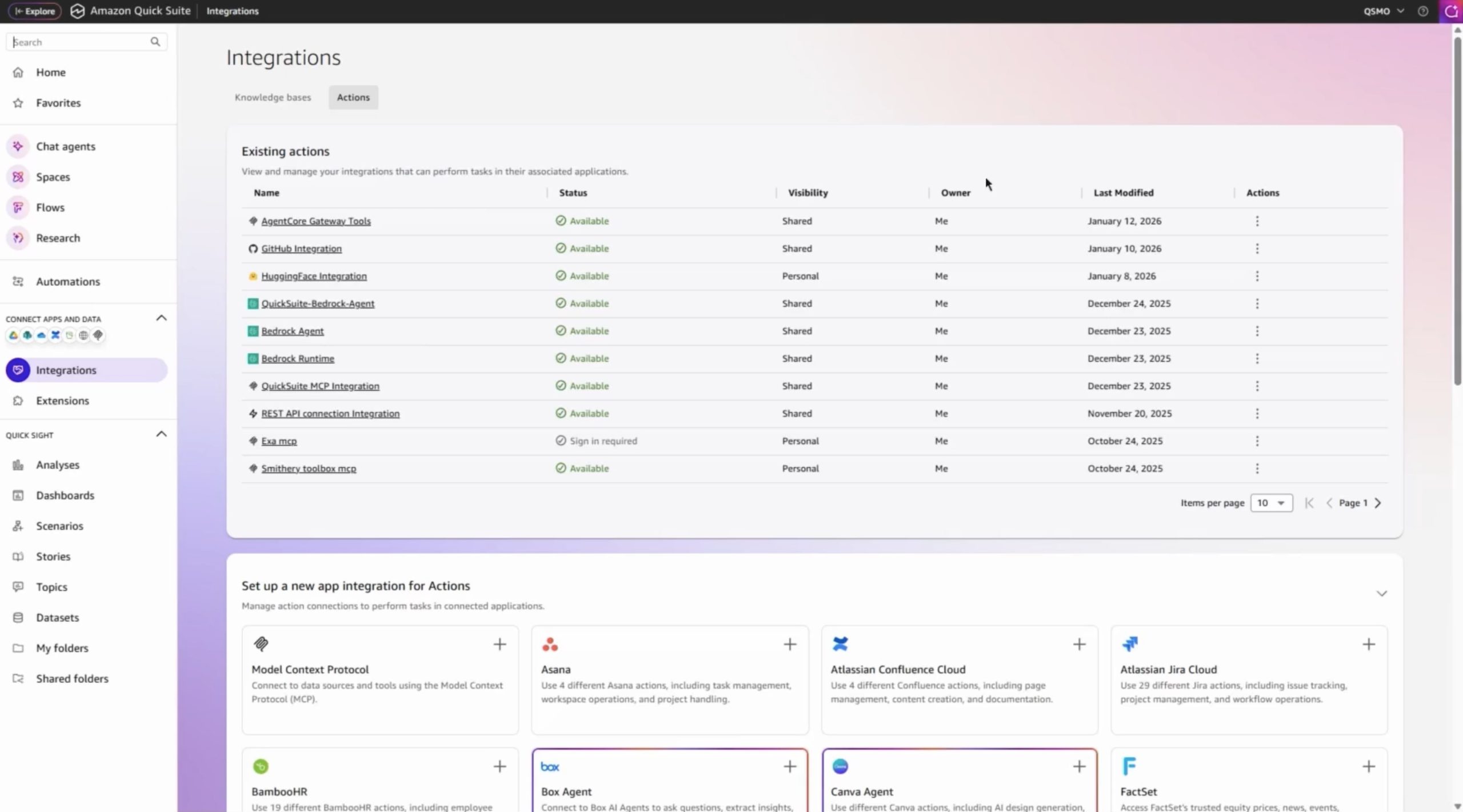
Task: Select Automations in the sidebar
Action: pos(69,281)
